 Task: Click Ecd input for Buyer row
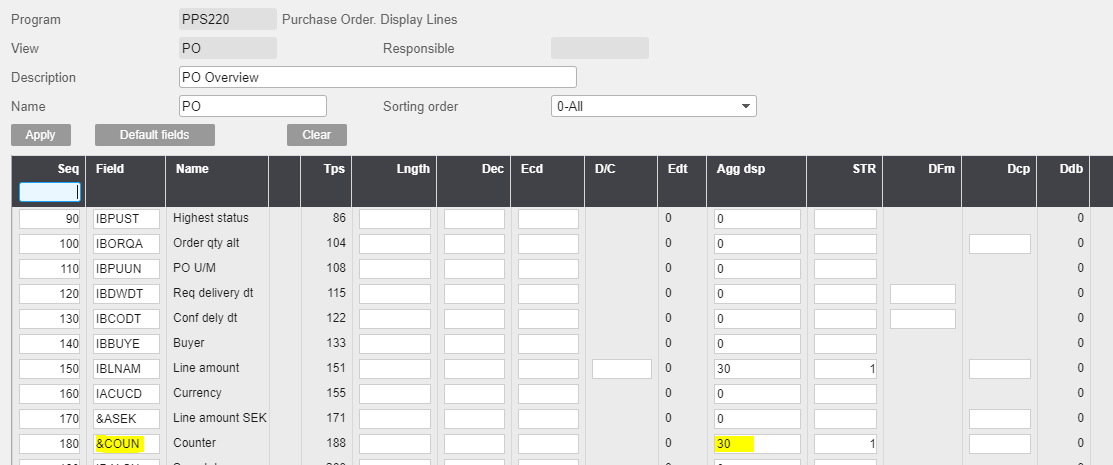click(x=547, y=343)
